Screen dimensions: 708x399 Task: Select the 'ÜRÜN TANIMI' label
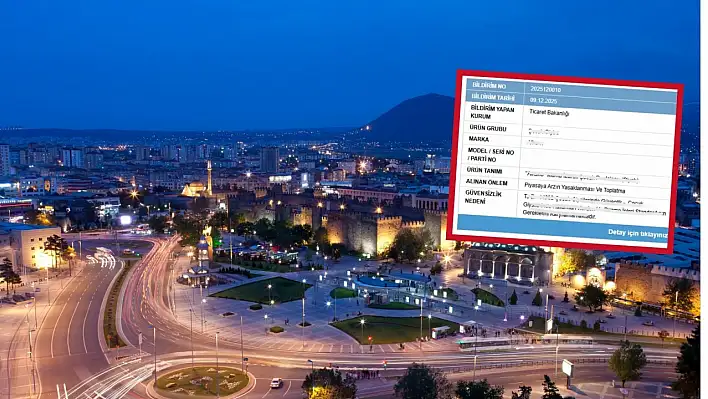[x=484, y=171]
